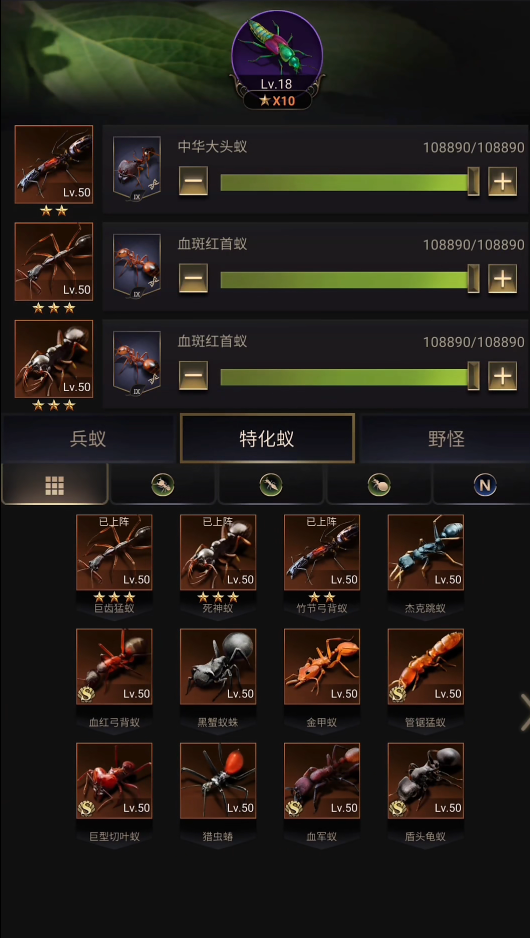Pick the 管锯猛蚁 ant icon

pos(425,666)
